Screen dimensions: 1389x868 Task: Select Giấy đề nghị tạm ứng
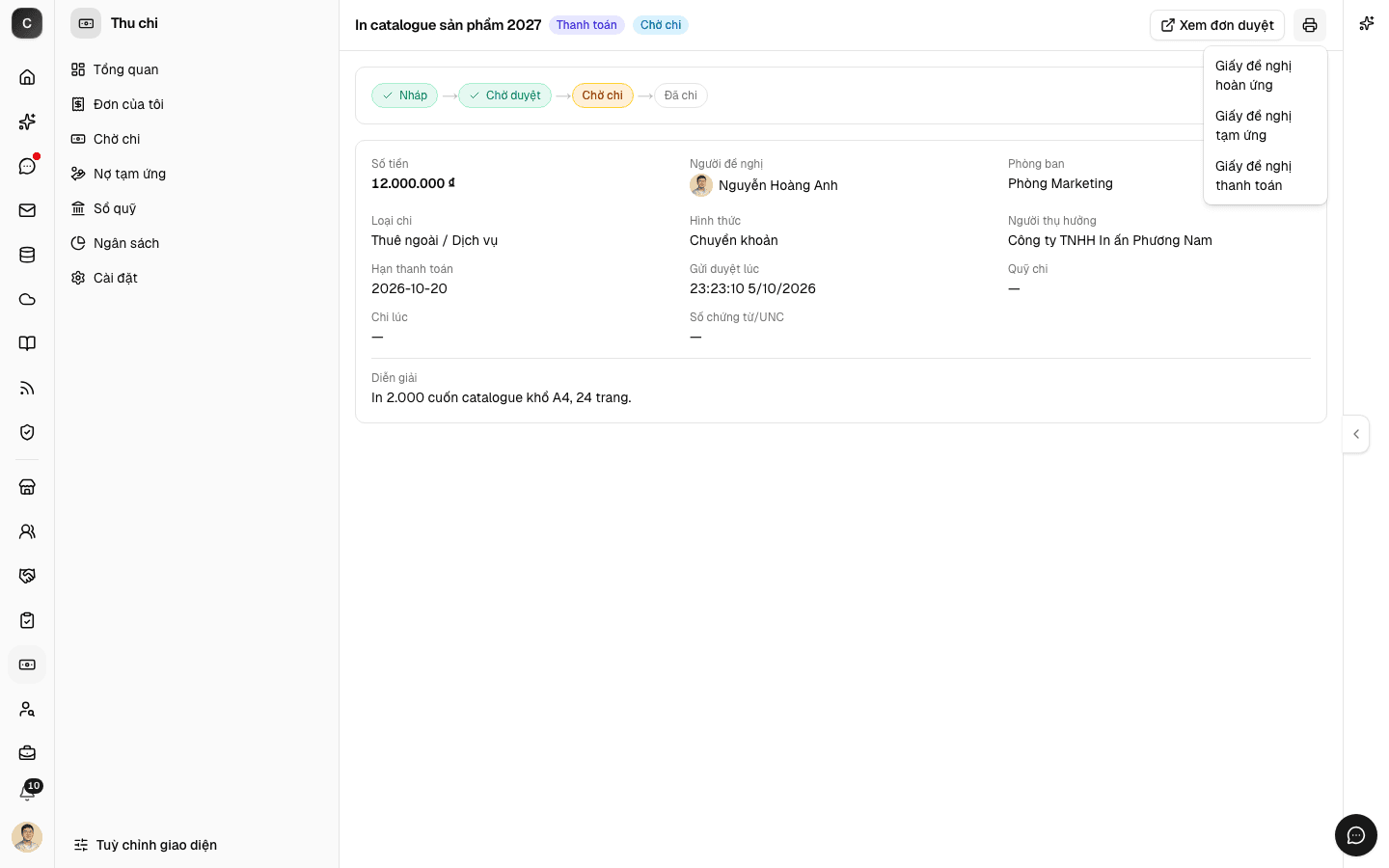[x=1265, y=125]
